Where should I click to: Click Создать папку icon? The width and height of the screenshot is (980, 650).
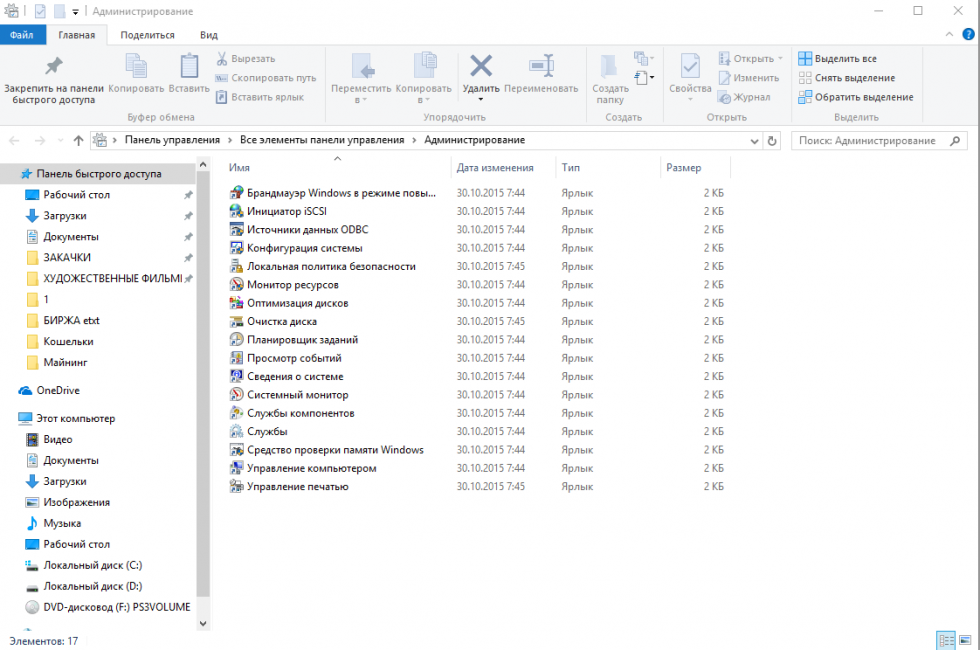(x=609, y=66)
